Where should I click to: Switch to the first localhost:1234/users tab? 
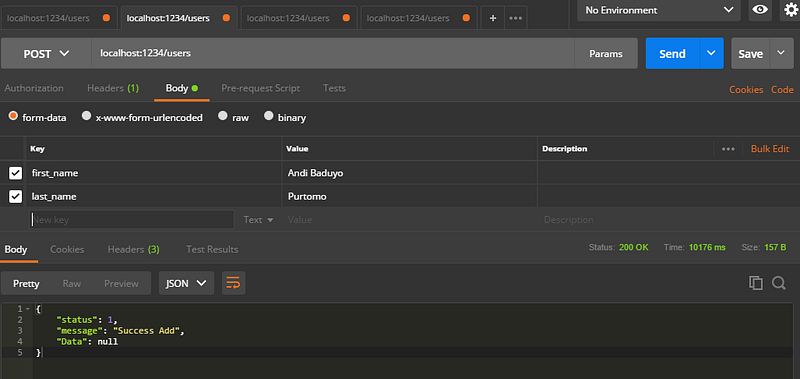[59, 18]
